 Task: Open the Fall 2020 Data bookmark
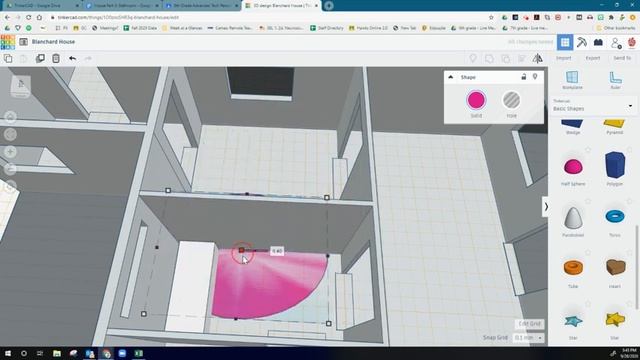pyautogui.click(x=140, y=28)
